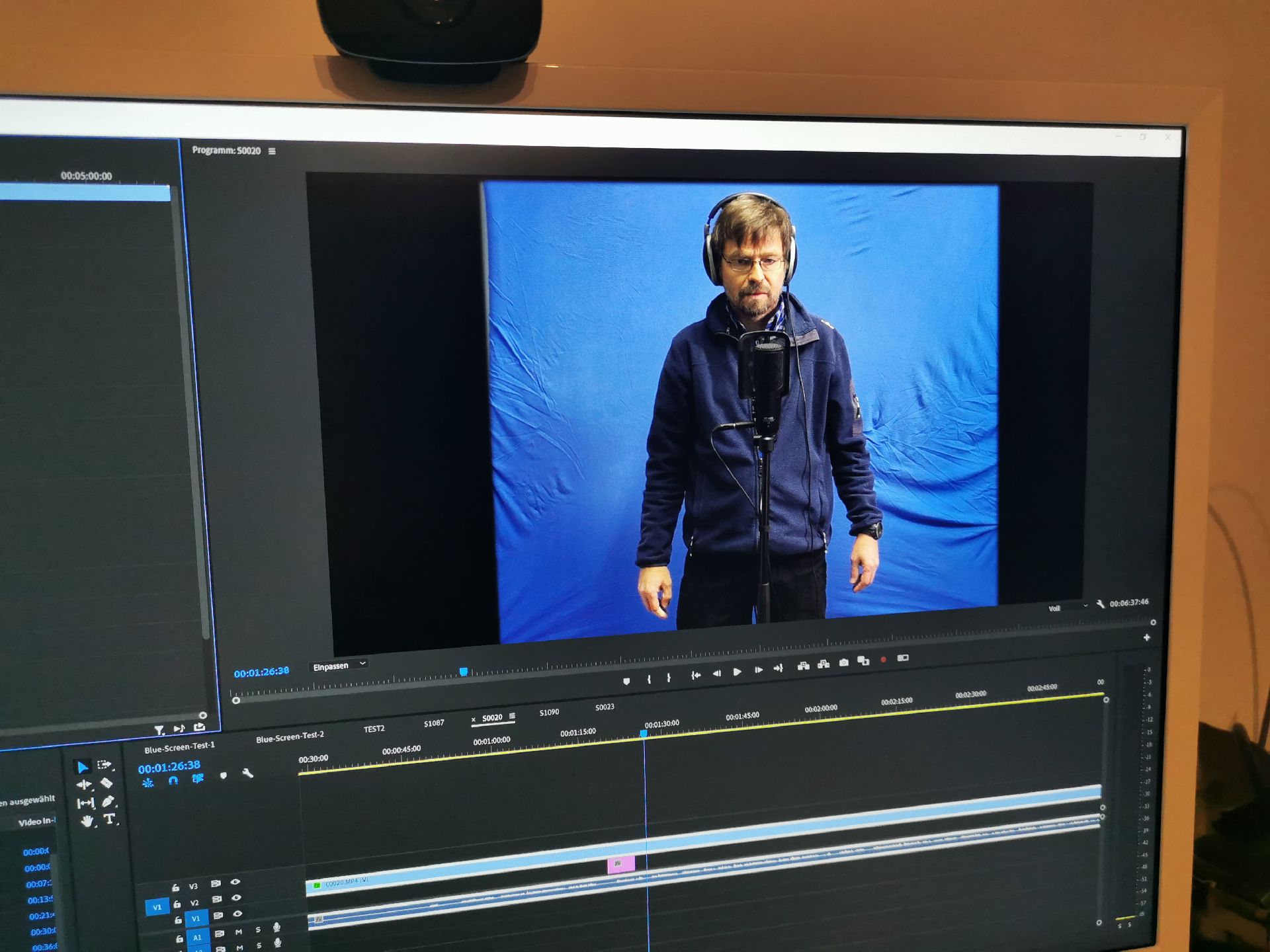
Task: Toggle sync lock on V3 track
Action: pyautogui.click(x=215, y=884)
